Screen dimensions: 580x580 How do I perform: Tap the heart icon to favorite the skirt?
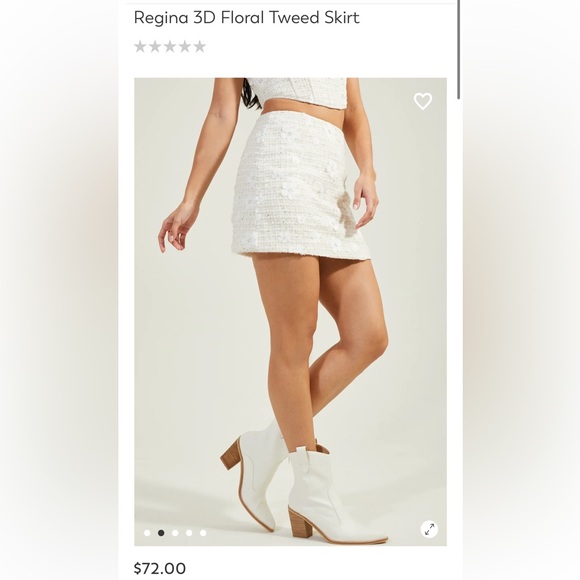tap(422, 101)
